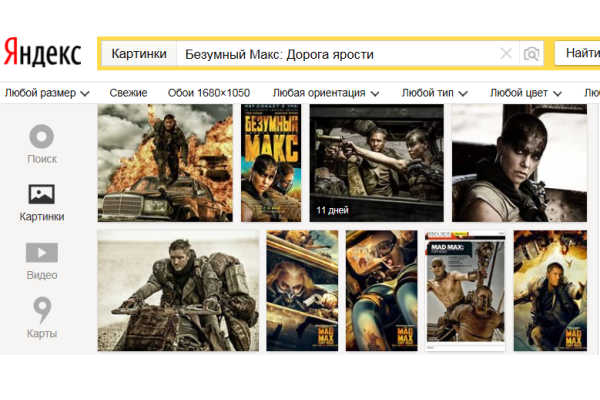The height and width of the screenshot is (400, 600).
Task: Open the Любой размер dropdown
Action: point(47,93)
